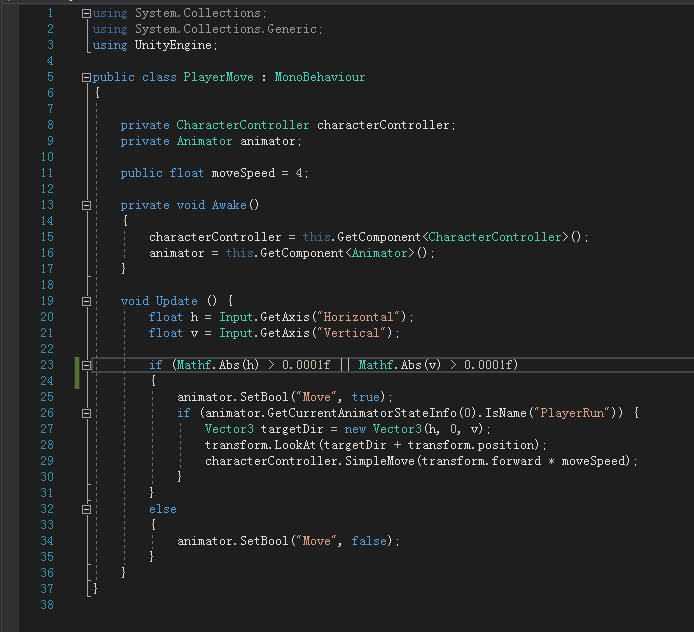Click line number 1 in the margin
The width and height of the screenshot is (694, 632).
(50, 13)
